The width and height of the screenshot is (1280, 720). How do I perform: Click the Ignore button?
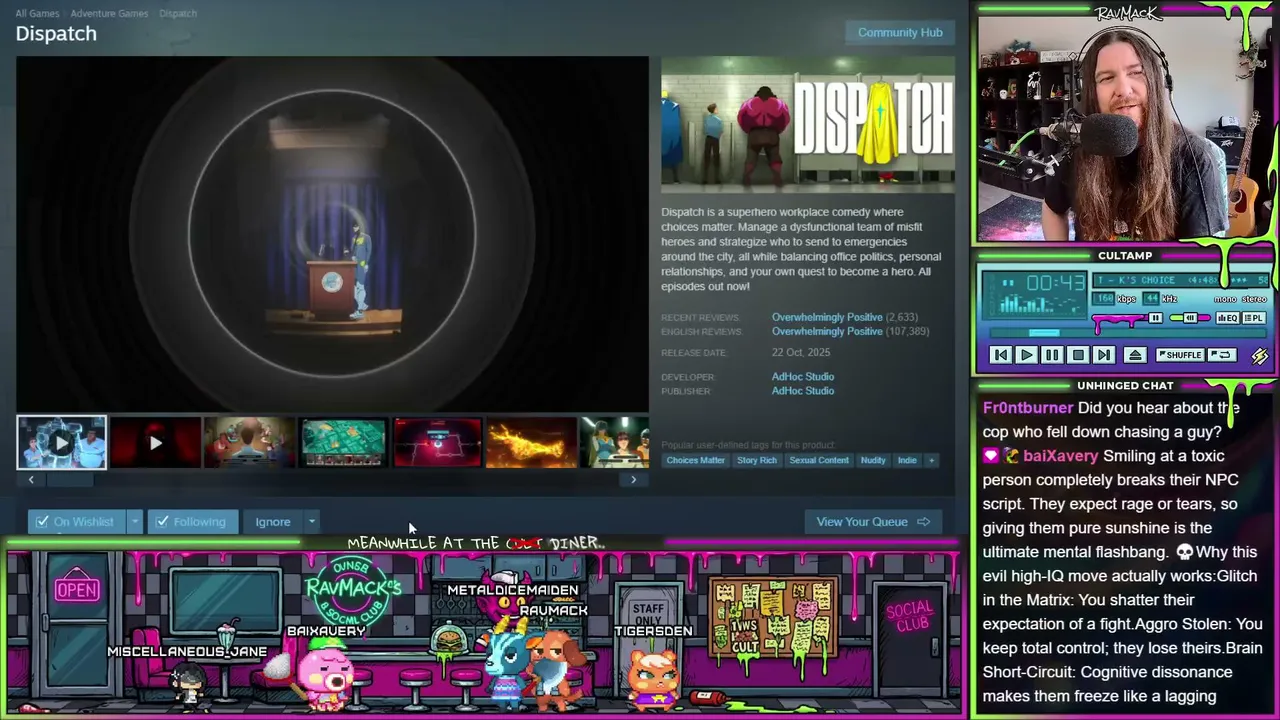[x=273, y=522]
